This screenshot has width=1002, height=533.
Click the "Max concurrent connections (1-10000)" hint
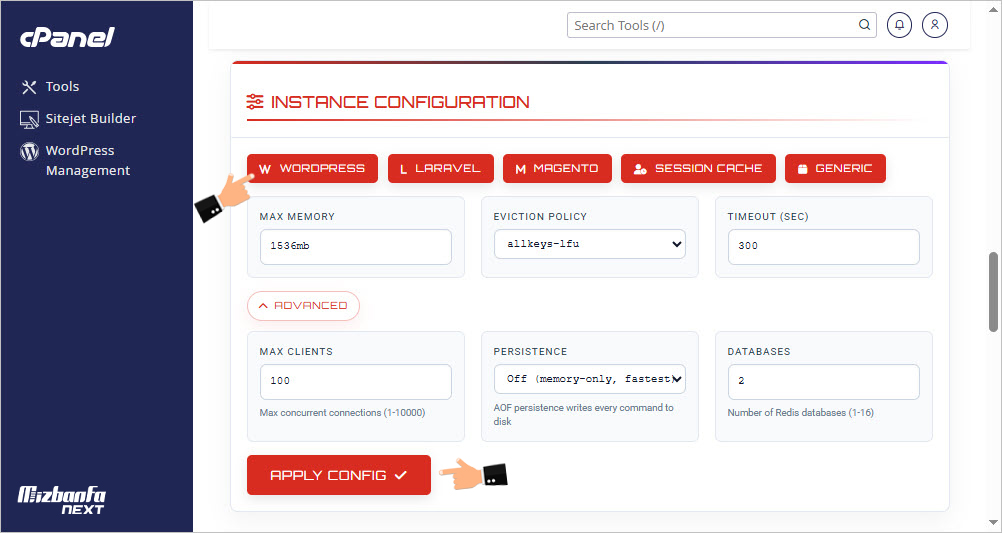click(342, 413)
